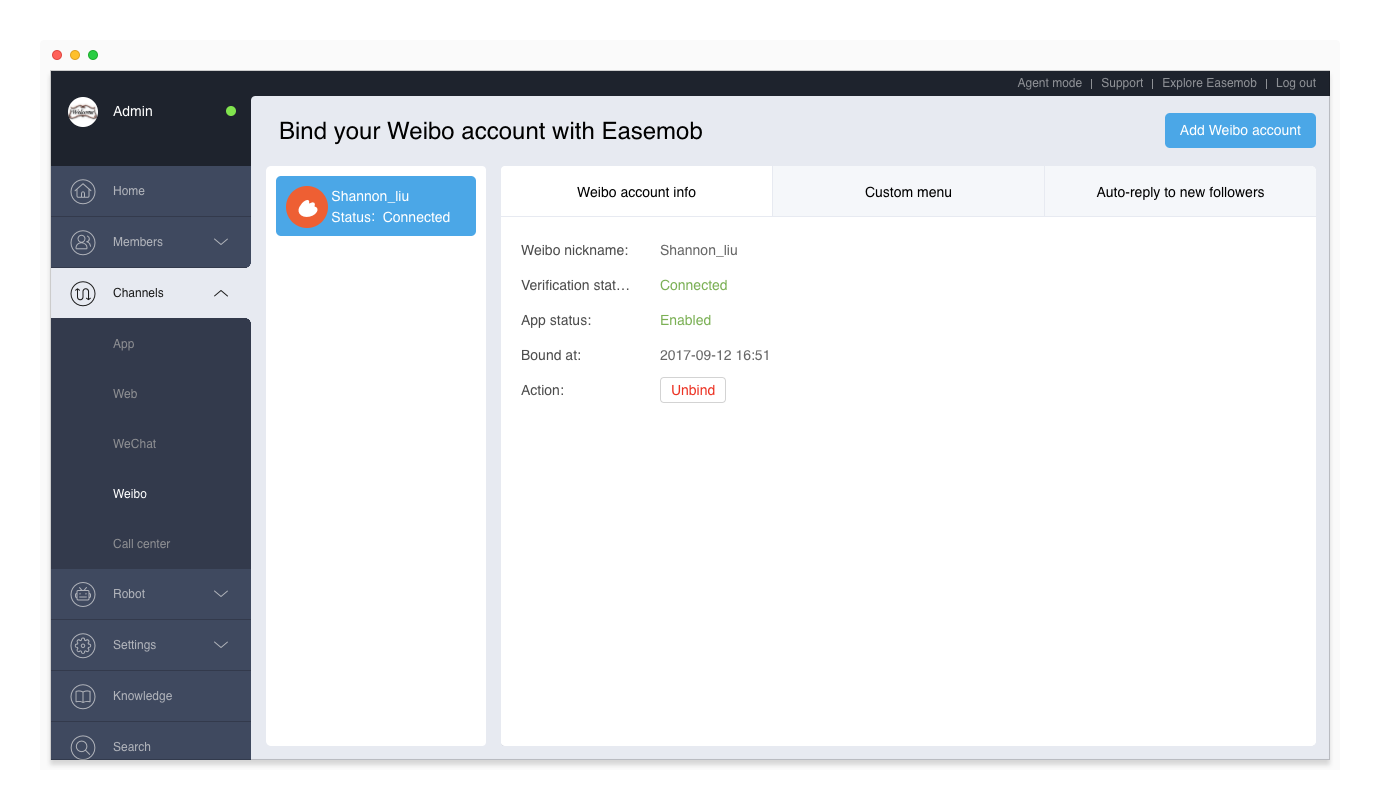
Task: Click the Admin name at top left
Action: pos(133,111)
